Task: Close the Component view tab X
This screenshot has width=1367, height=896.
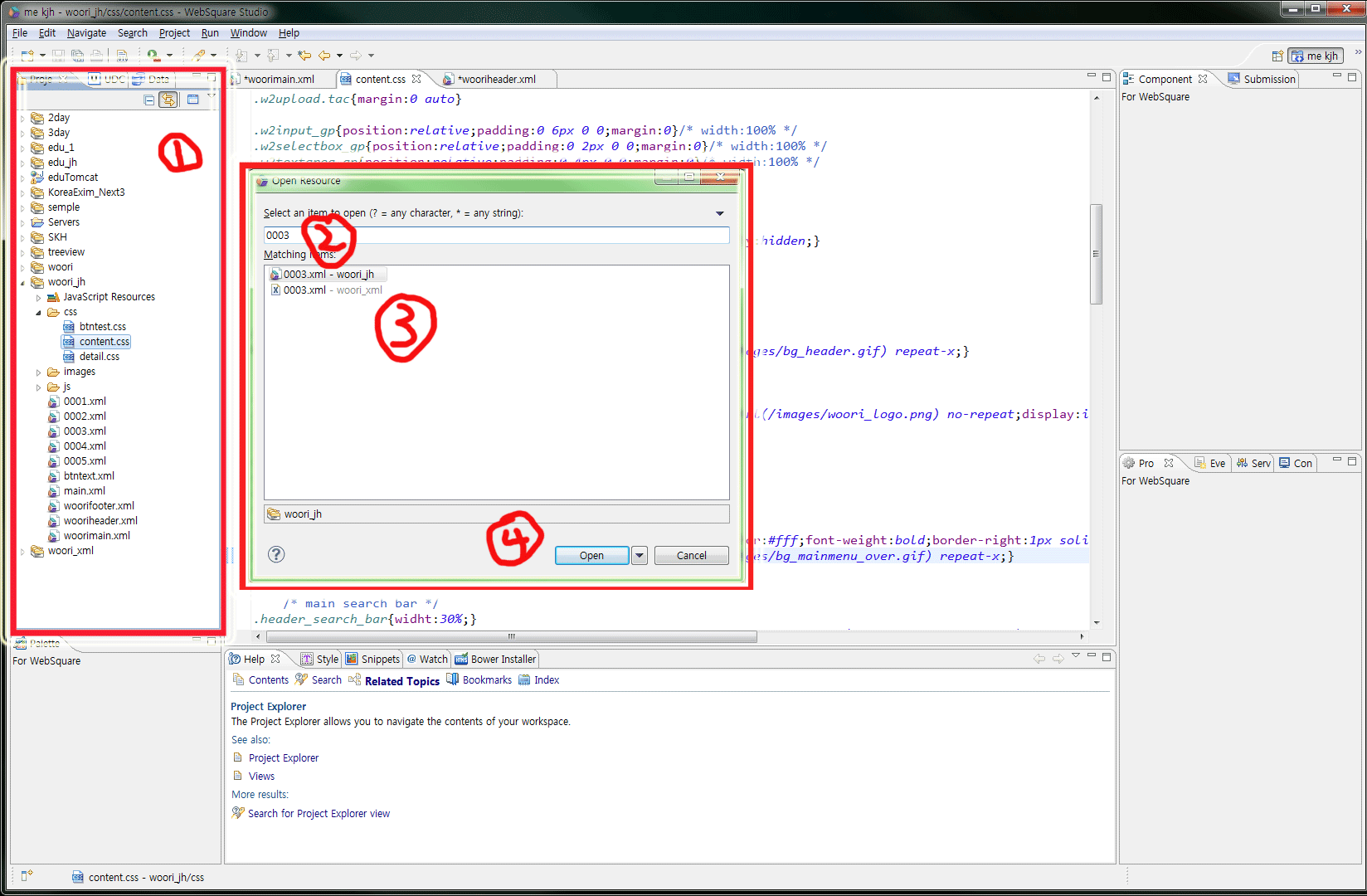Action: tap(1203, 79)
